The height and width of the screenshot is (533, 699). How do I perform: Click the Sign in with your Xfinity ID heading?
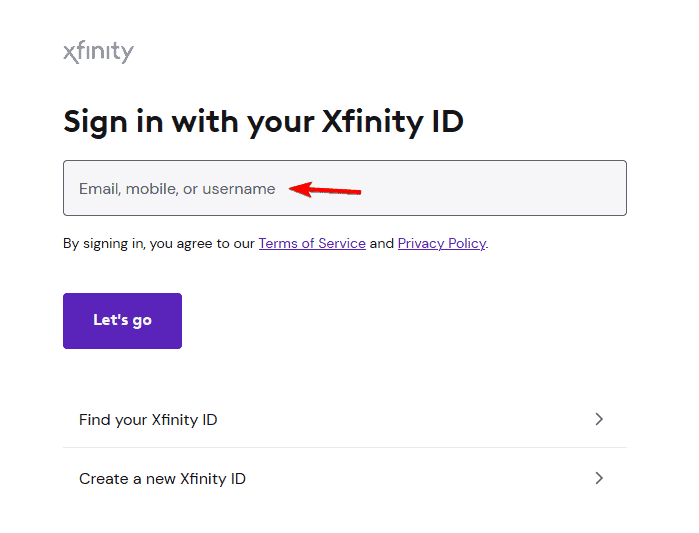pos(263,122)
